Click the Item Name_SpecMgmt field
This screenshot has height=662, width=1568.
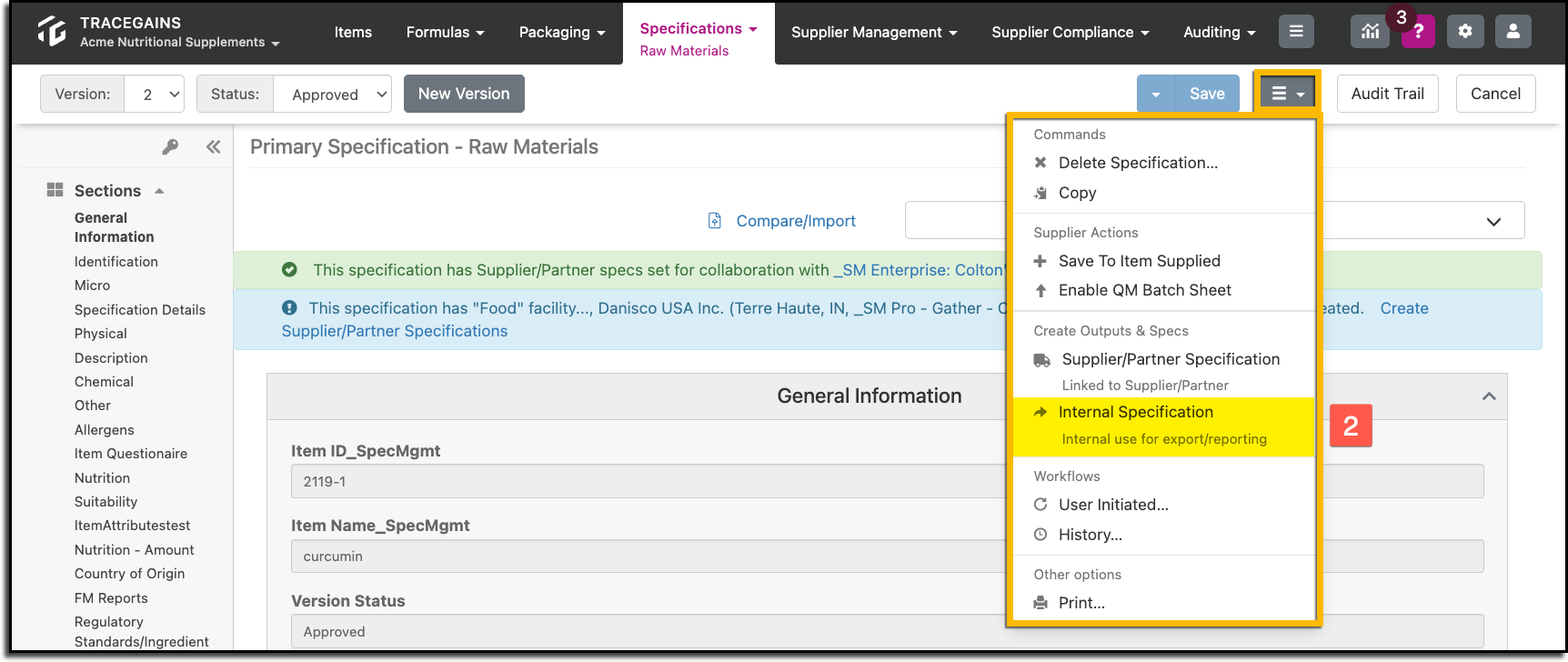click(887, 557)
